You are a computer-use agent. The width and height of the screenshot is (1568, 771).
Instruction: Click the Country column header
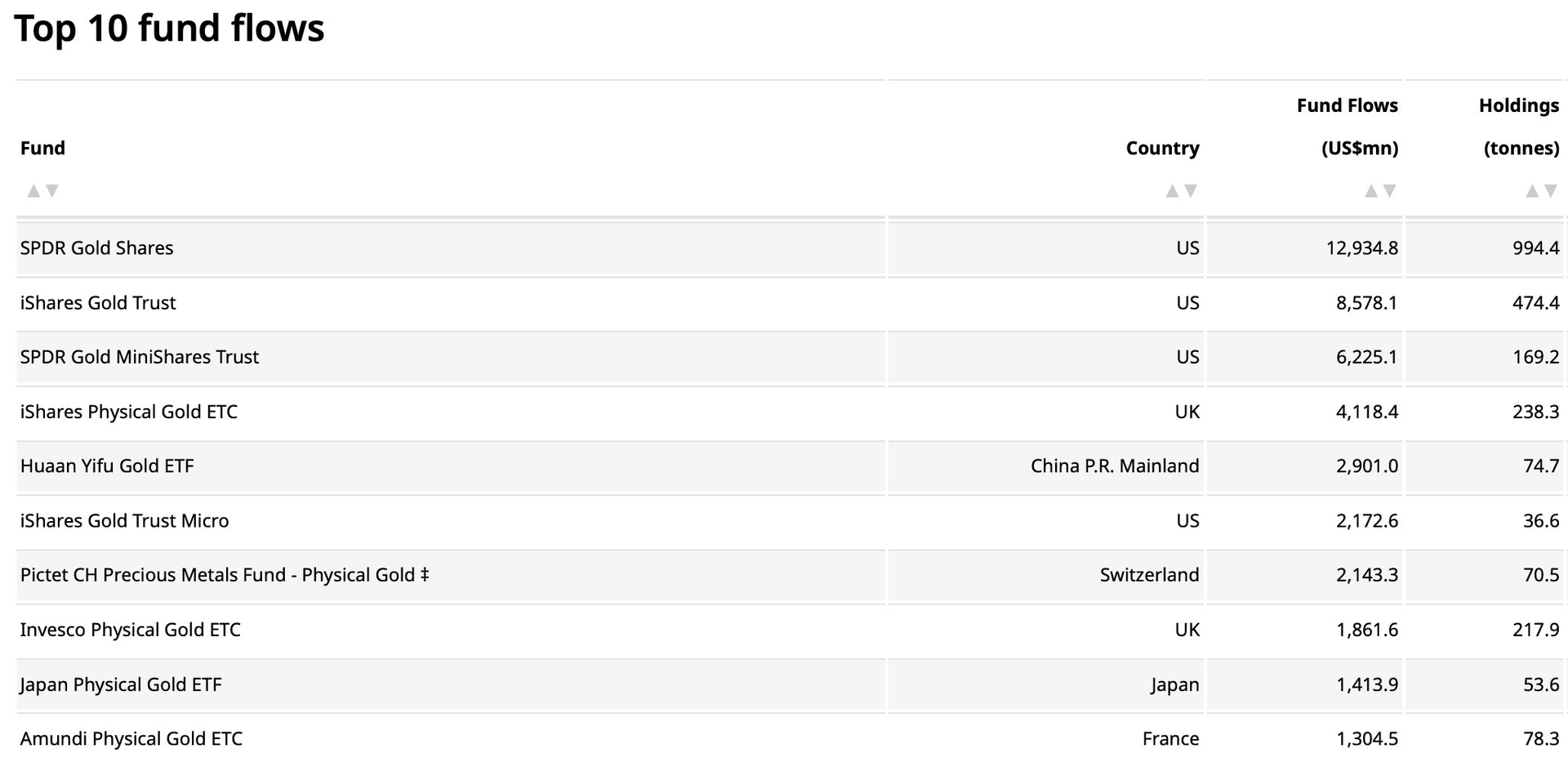coord(1162,149)
